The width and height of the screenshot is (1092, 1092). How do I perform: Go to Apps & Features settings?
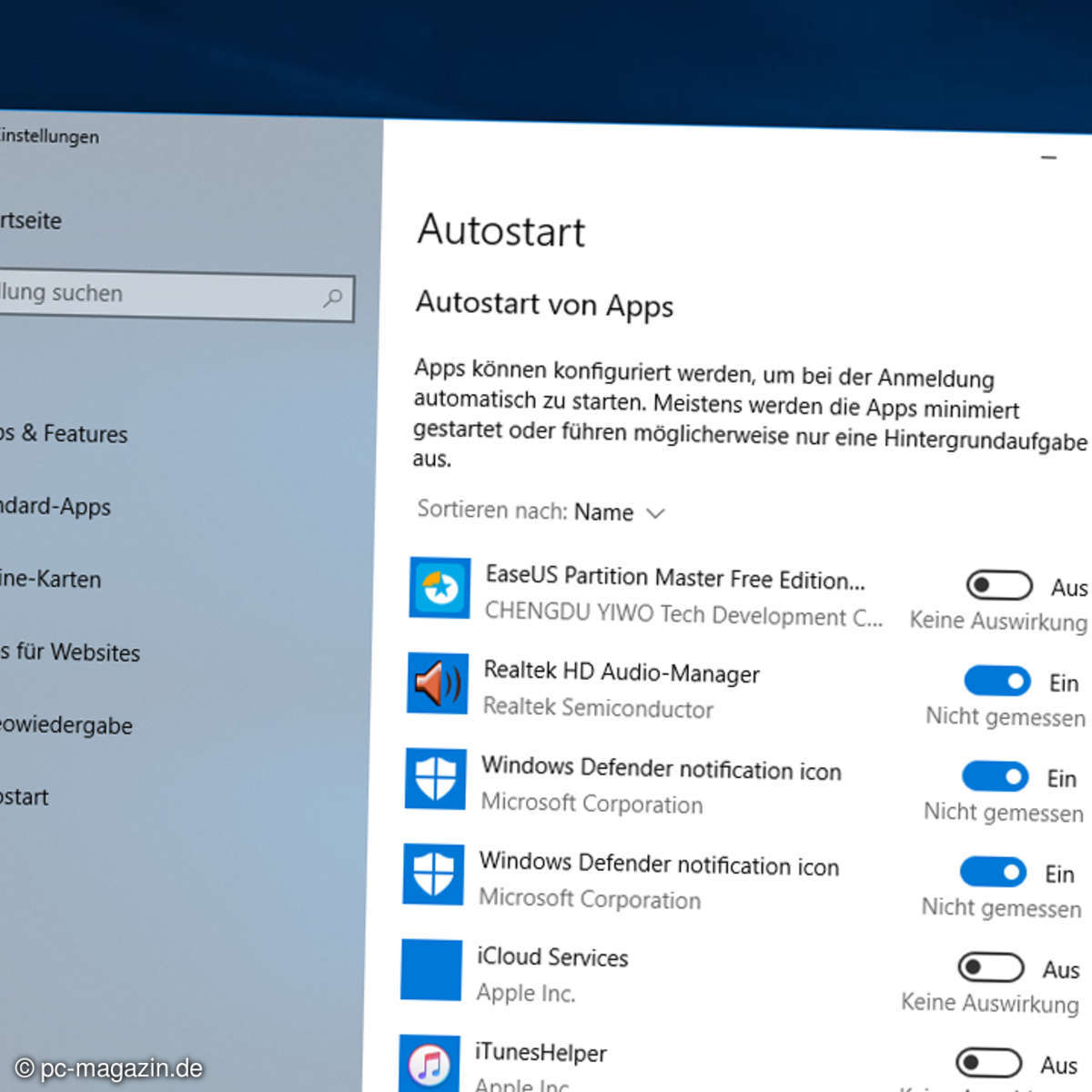pyautogui.click(x=64, y=434)
